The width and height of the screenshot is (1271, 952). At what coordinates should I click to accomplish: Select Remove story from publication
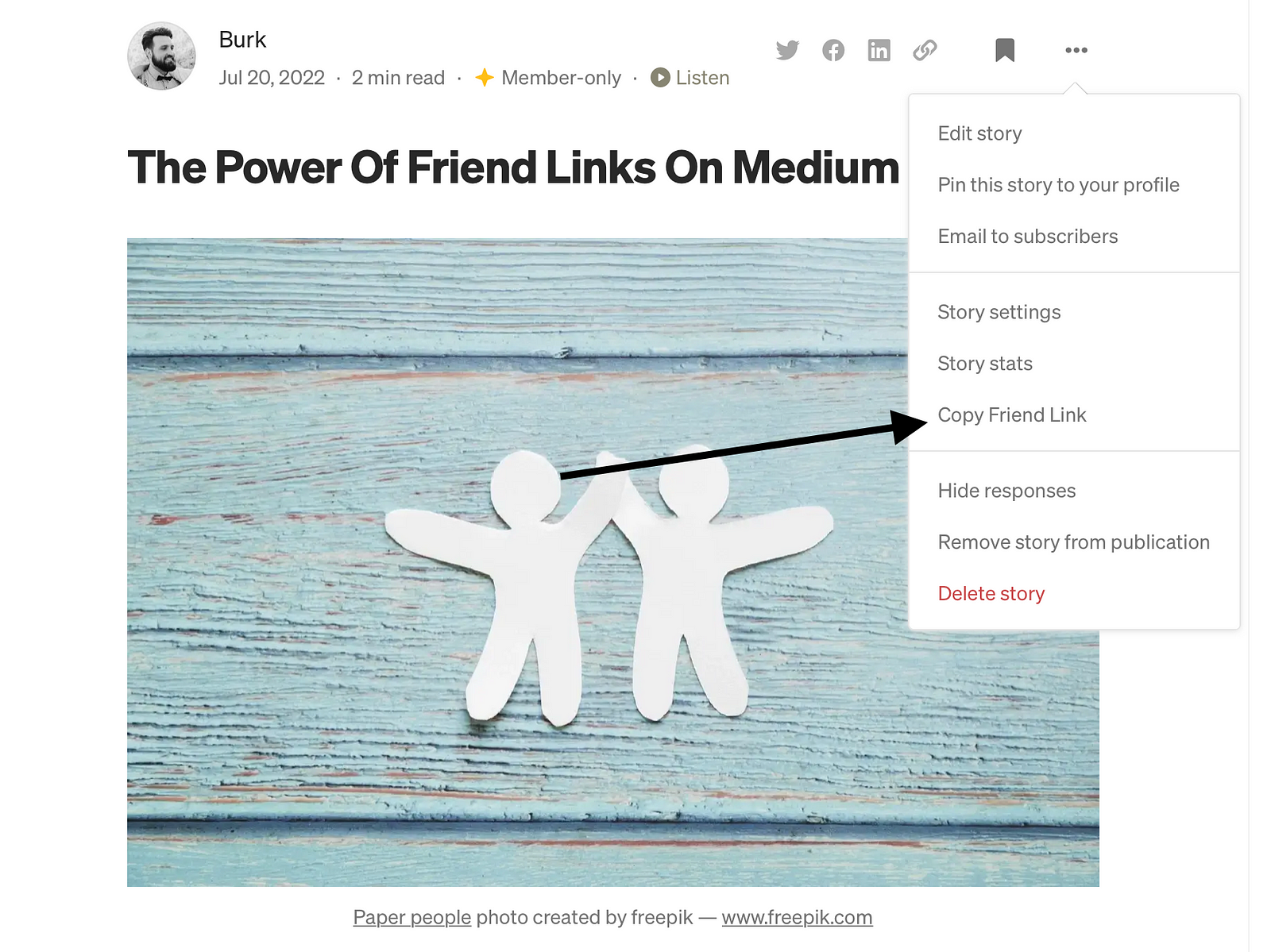(1073, 542)
